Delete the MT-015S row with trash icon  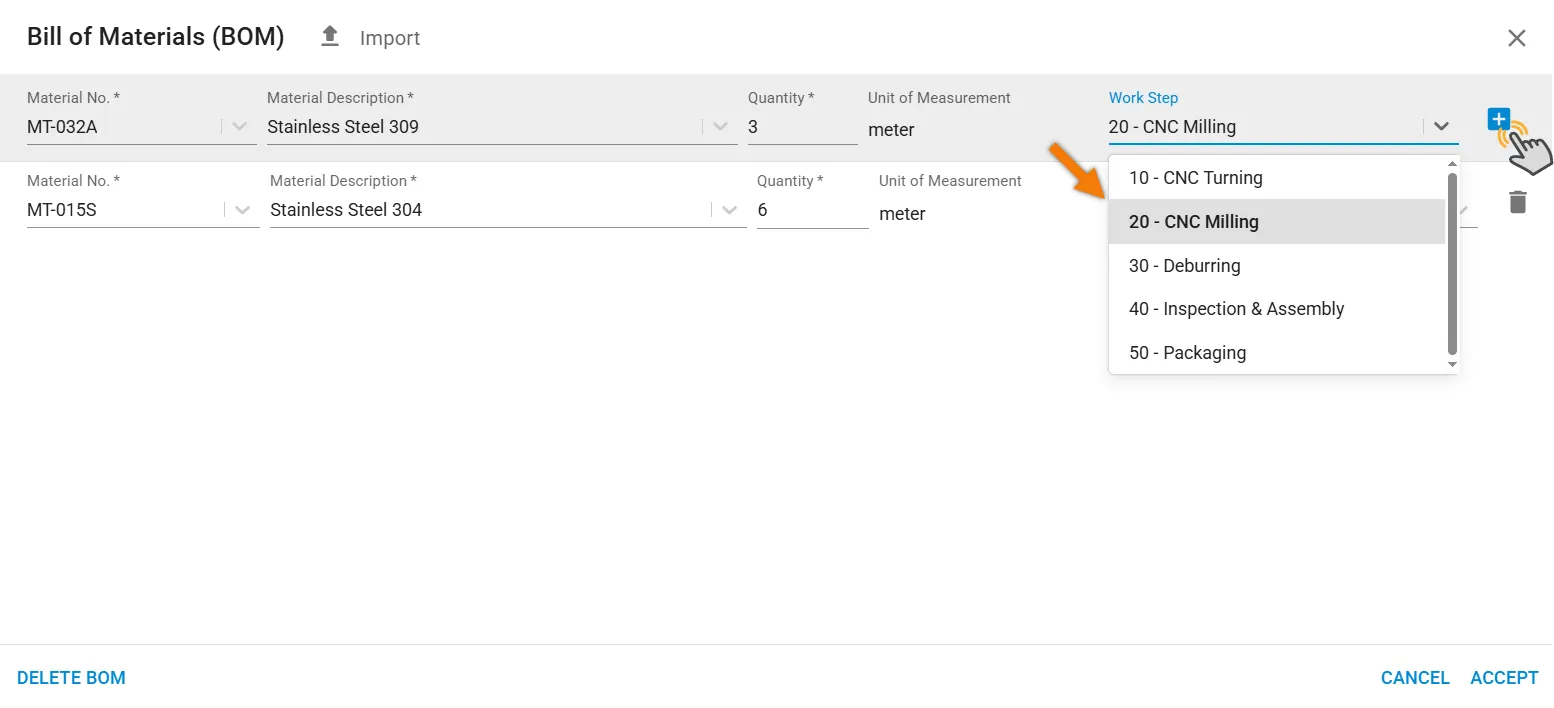pyautogui.click(x=1518, y=202)
